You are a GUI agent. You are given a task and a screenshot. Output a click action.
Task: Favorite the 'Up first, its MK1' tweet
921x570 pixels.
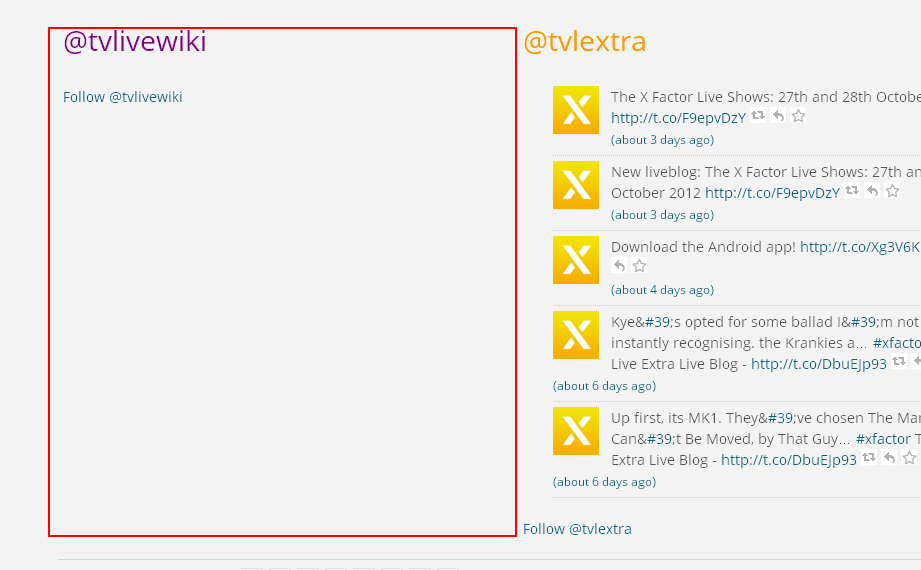(909, 458)
